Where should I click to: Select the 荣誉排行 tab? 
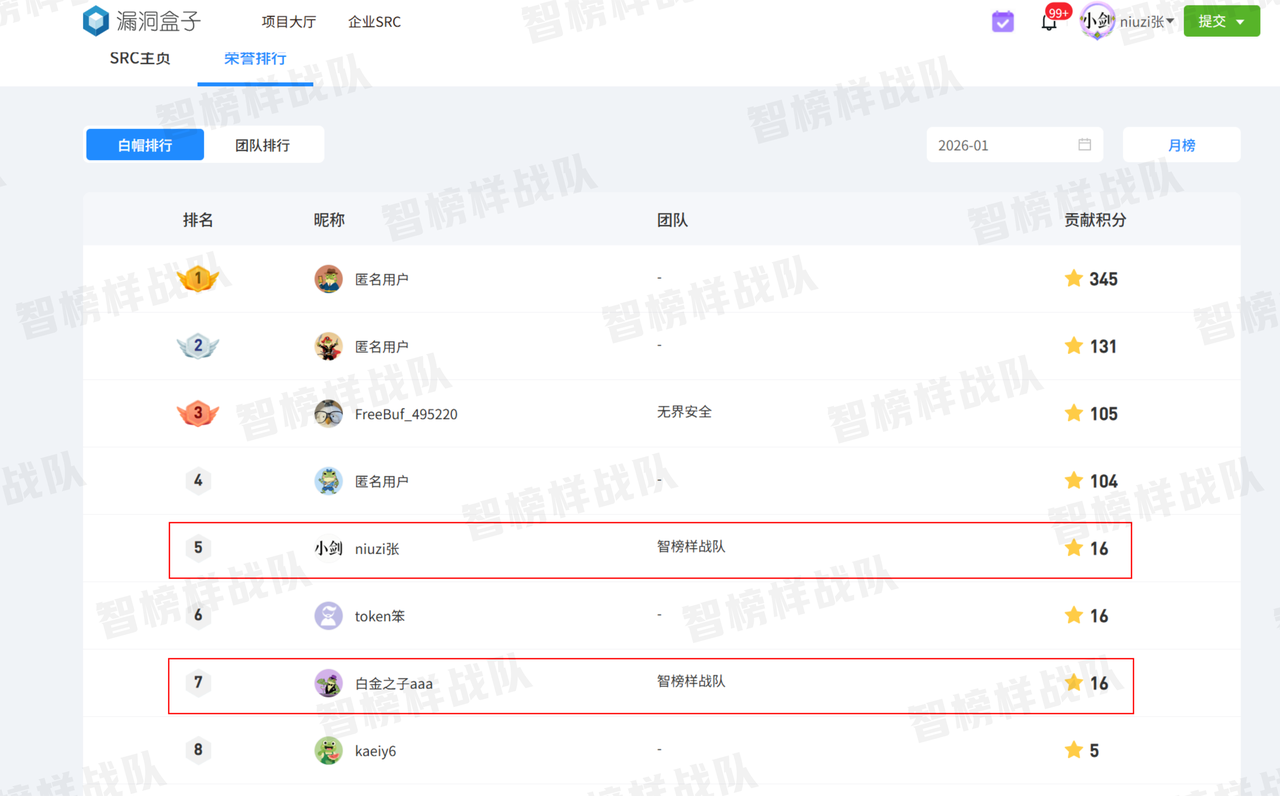[255, 58]
